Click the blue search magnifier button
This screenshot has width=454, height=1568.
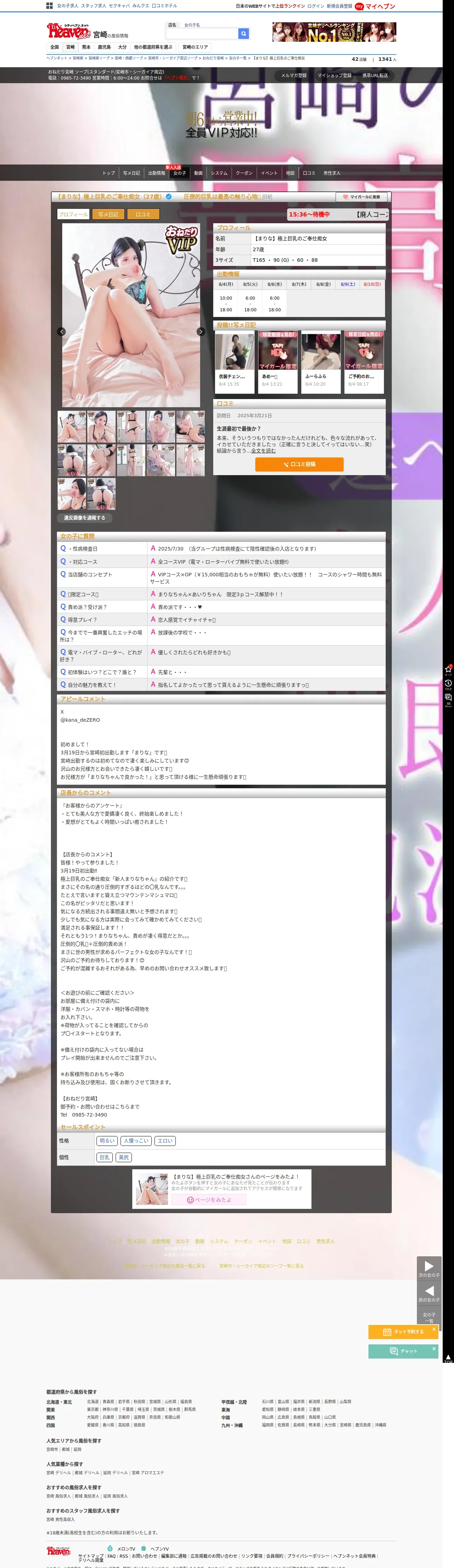243,34
